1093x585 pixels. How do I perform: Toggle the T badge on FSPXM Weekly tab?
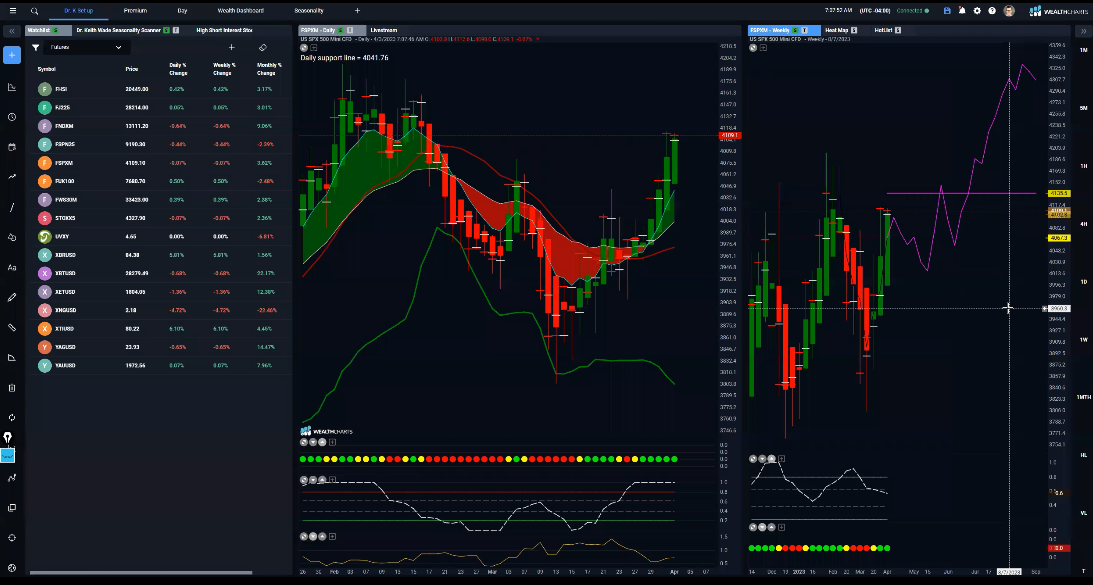(x=804, y=31)
